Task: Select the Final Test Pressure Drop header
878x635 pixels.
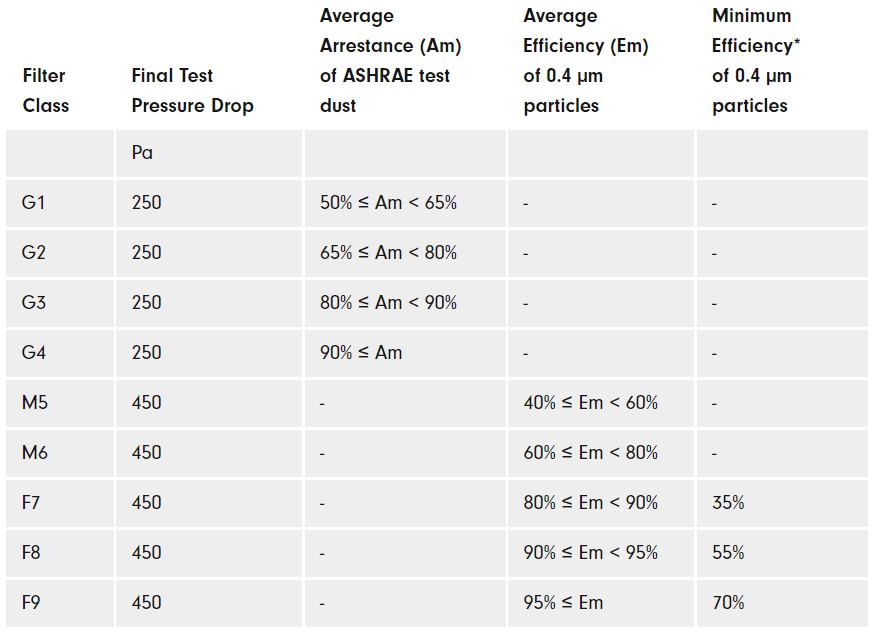Action: [192, 90]
